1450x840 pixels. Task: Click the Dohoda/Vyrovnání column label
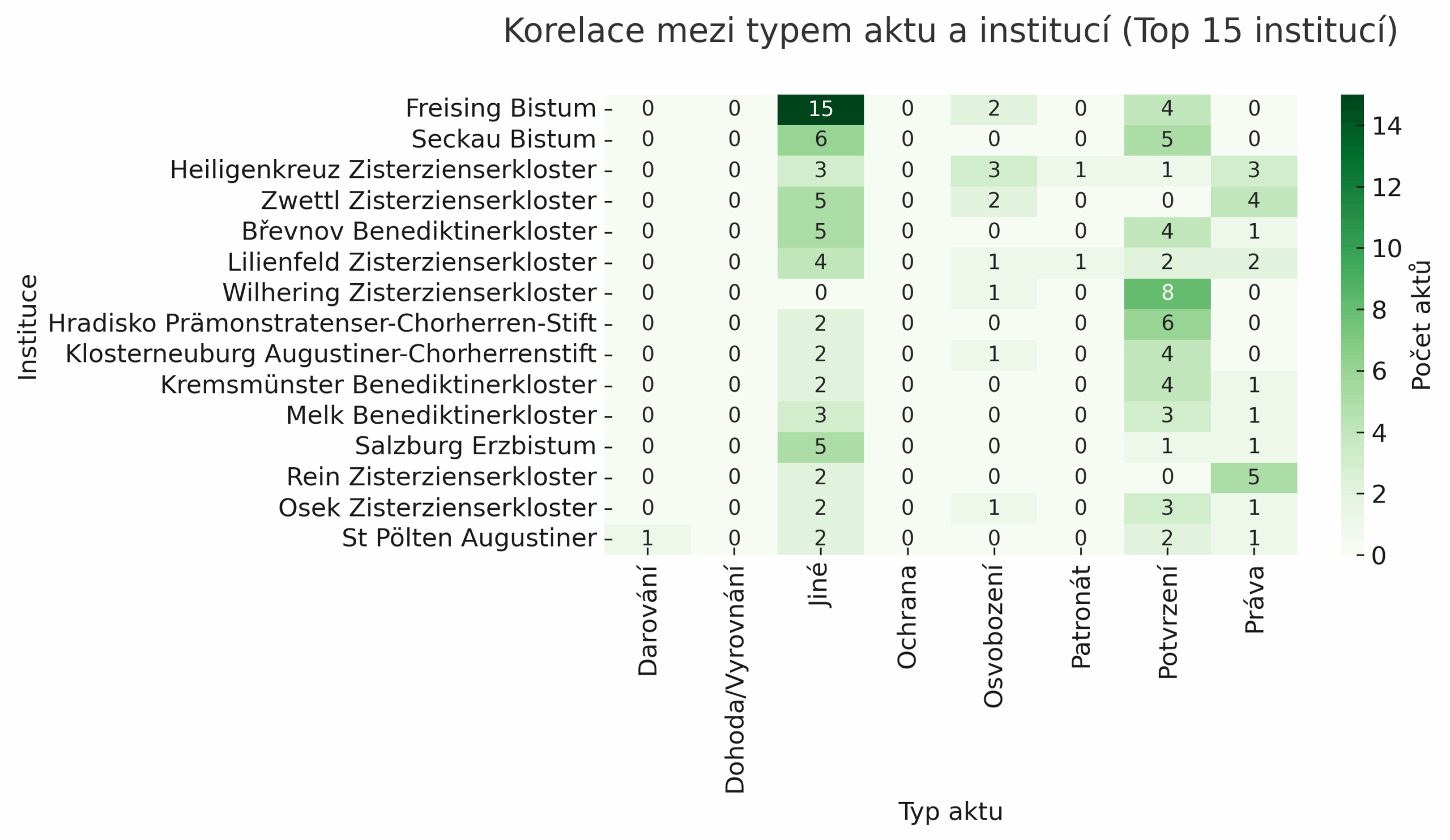tap(735, 680)
